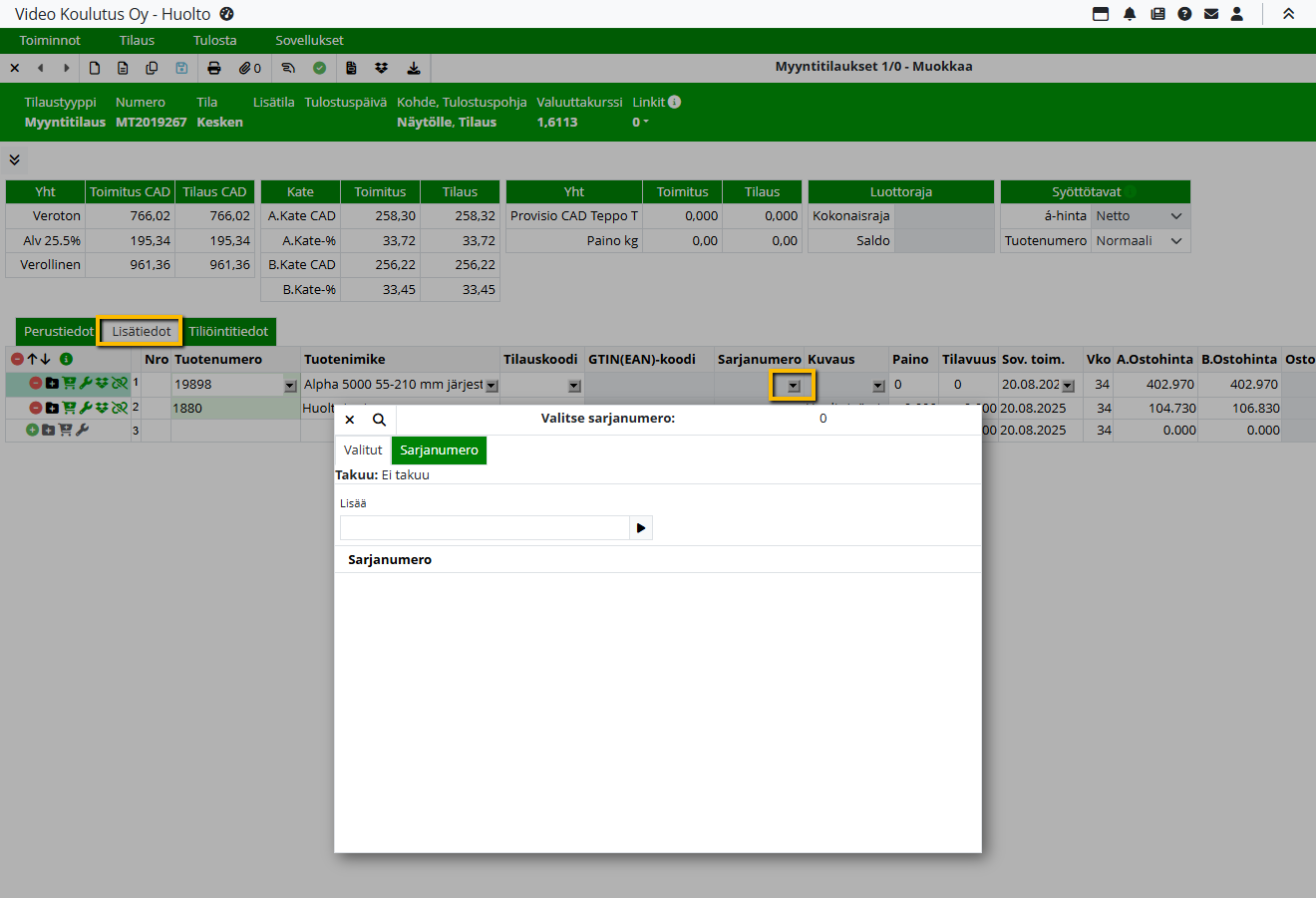The width and height of the screenshot is (1316, 898).
Task: Remove order row 2 with red minus
Action: click(36, 408)
